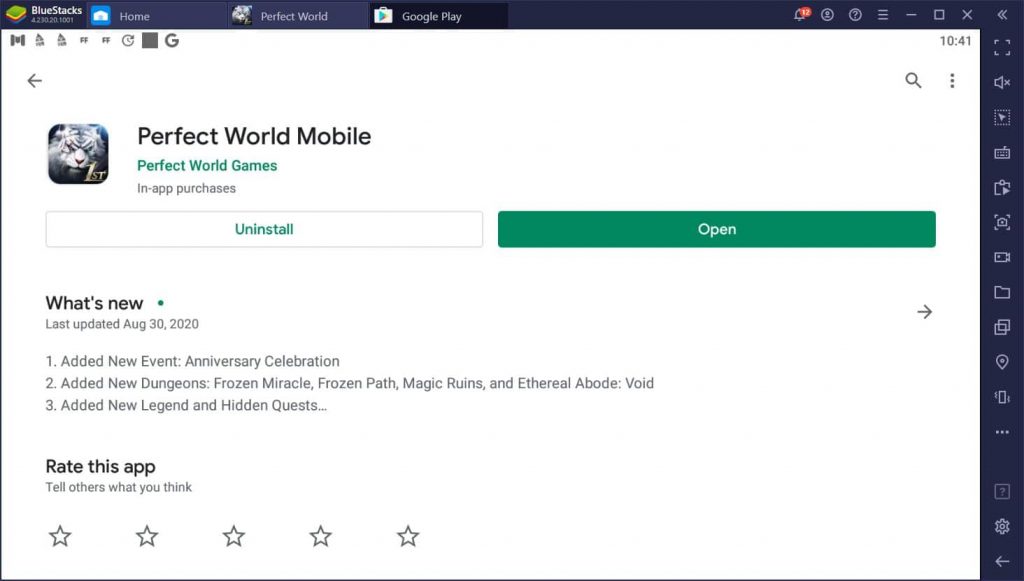Uninstall Perfect World Mobile
This screenshot has height=581, width=1024.
point(264,229)
